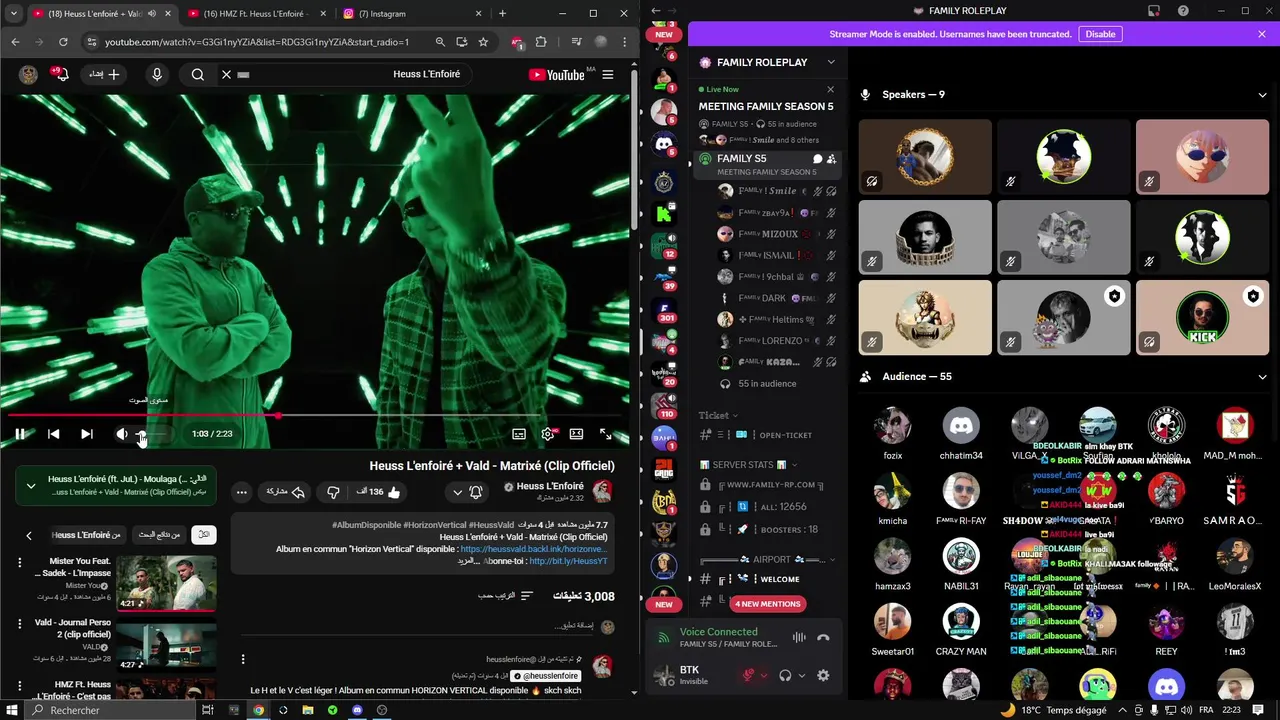
Task: Toggle subtitles in the YouTube player
Action: (519, 434)
